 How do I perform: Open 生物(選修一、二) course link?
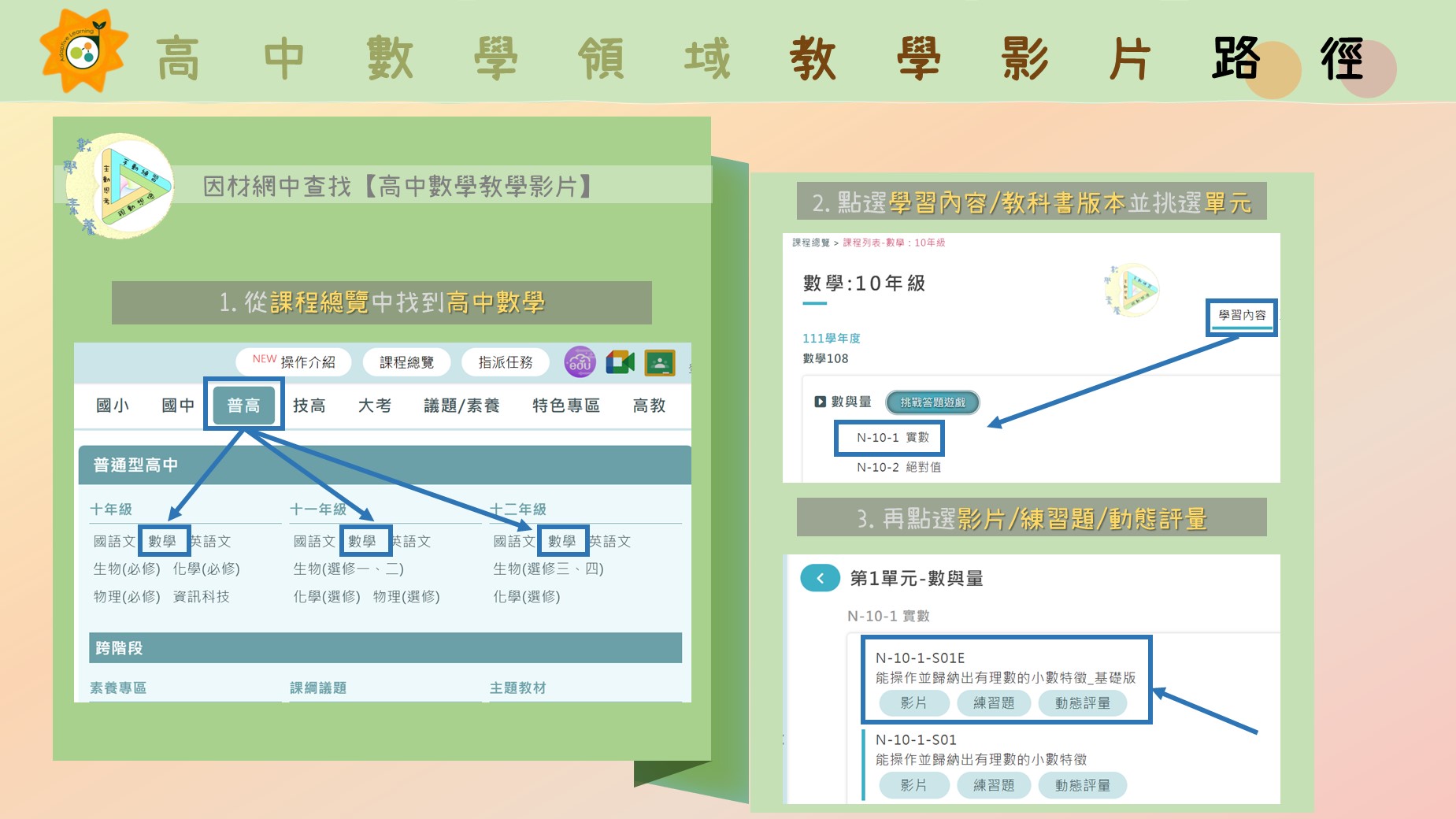click(x=348, y=569)
